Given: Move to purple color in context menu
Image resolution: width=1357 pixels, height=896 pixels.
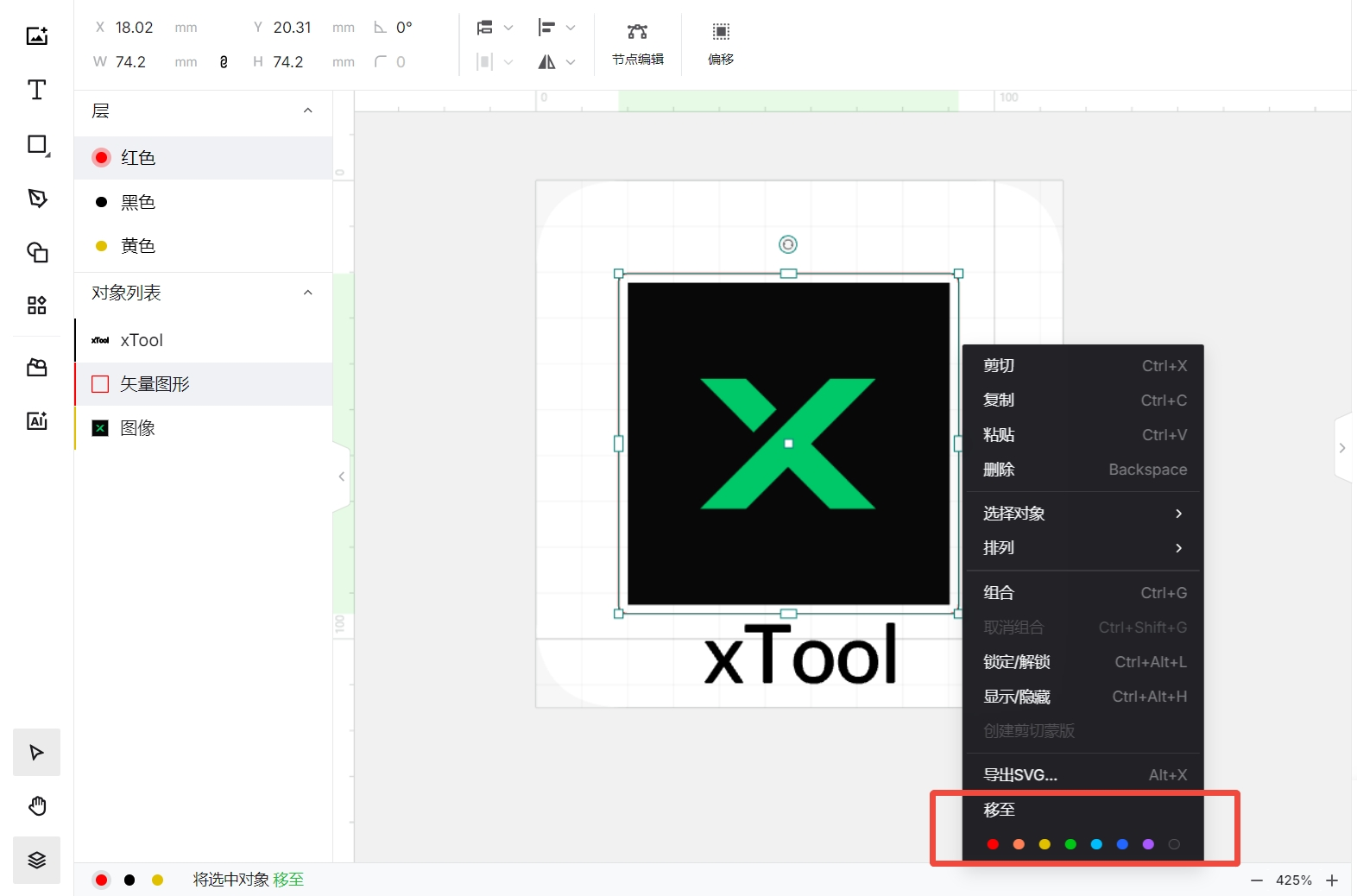Looking at the screenshot, I should [1148, 844].
